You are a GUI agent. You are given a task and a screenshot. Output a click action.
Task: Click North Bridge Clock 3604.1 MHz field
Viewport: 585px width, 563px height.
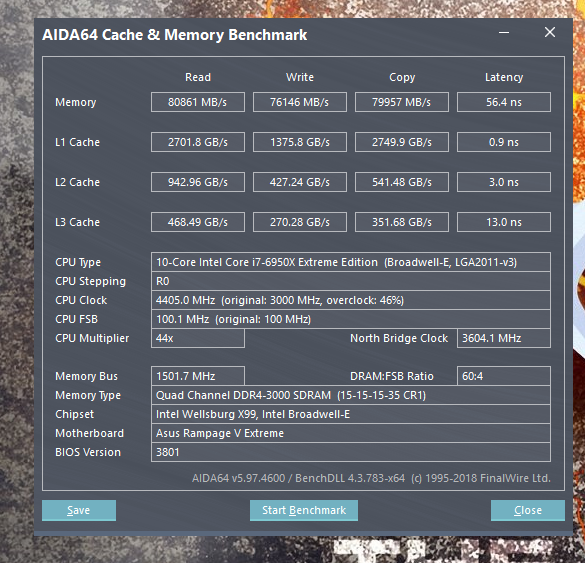point(504,338)
